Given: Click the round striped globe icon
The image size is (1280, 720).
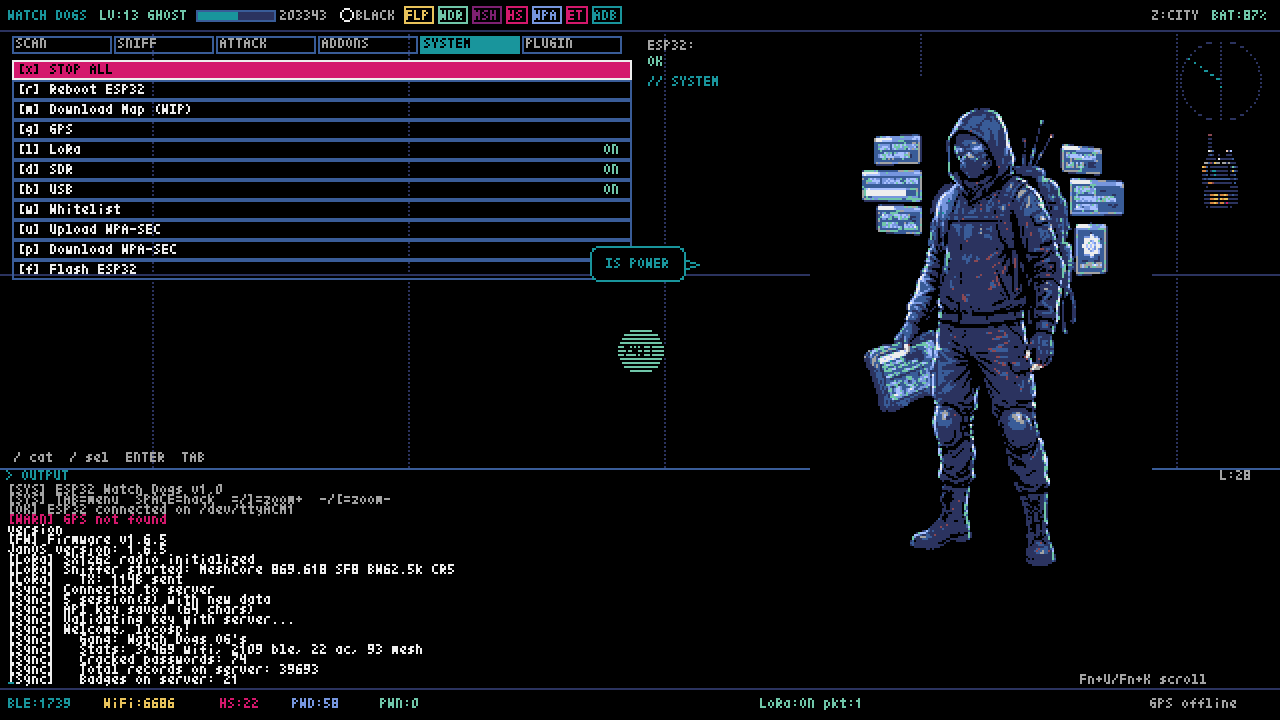Looking at the screenshot, I should (x=641, y=351).
